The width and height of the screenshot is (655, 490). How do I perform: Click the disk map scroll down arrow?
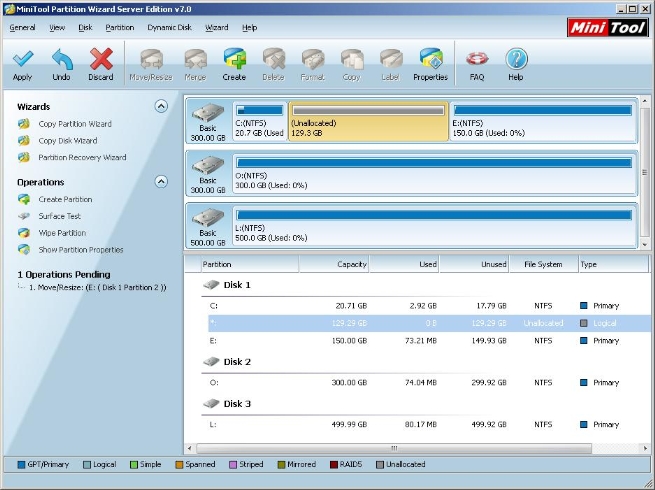[x=645, y=244]
